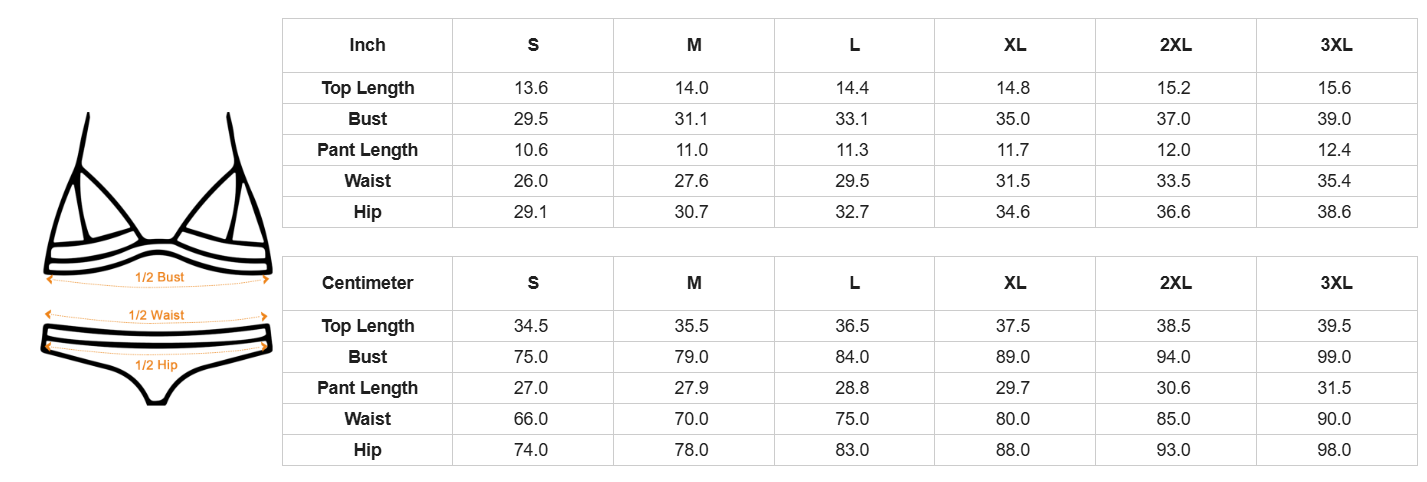Viewport: 1427px width, 482px height.
Task: Select the "Centimeter" table header cell
Action: click(x=367, y=283)
